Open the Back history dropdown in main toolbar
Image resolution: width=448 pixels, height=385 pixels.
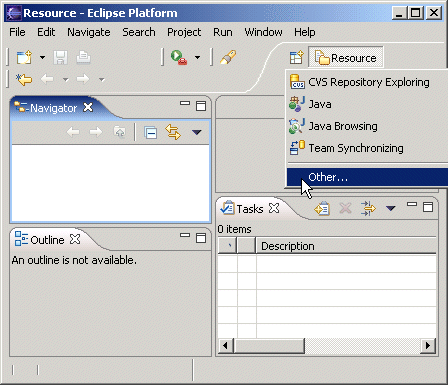pos(66,80)
